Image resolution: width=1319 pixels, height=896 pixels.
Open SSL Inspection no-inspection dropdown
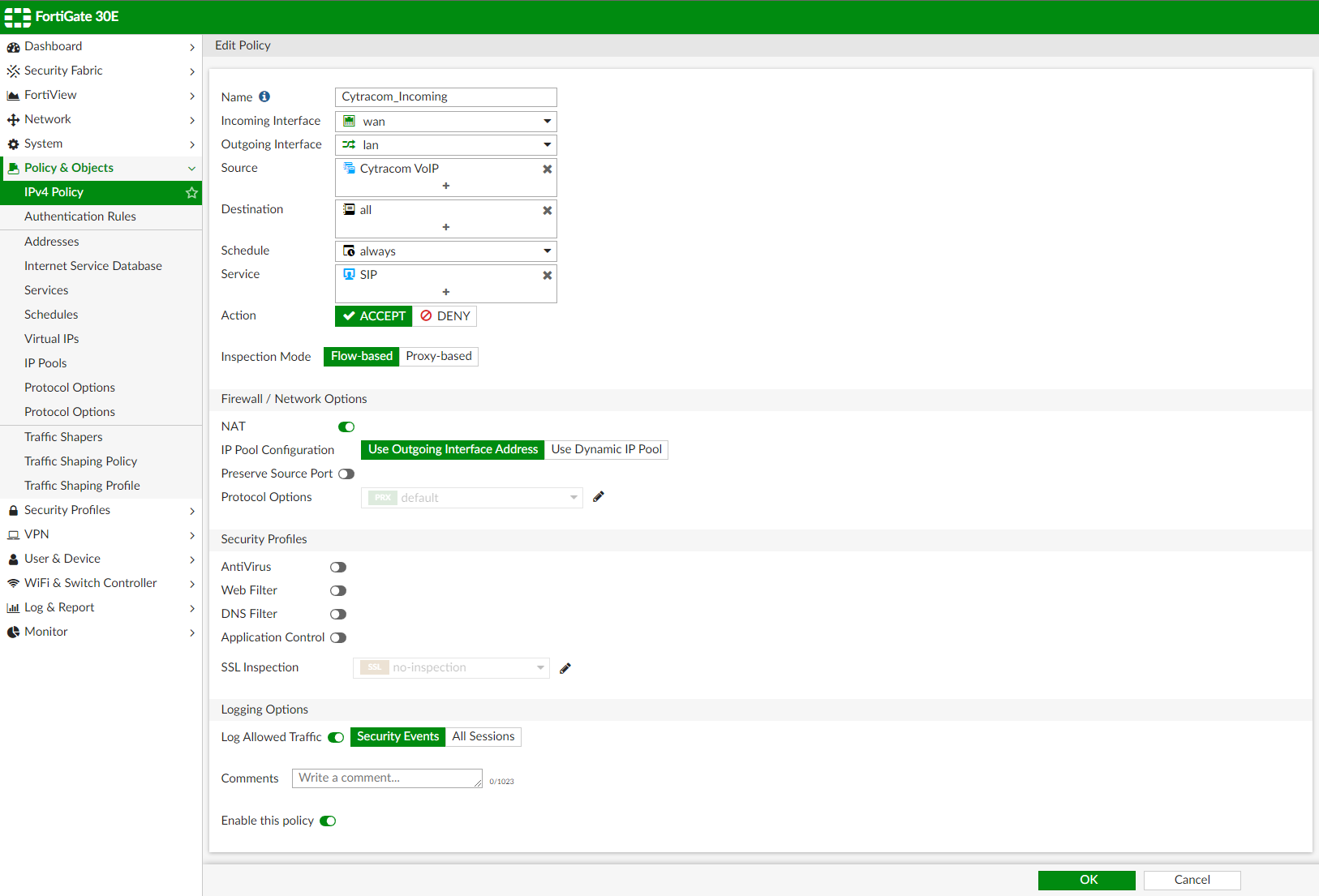[451, 668]
